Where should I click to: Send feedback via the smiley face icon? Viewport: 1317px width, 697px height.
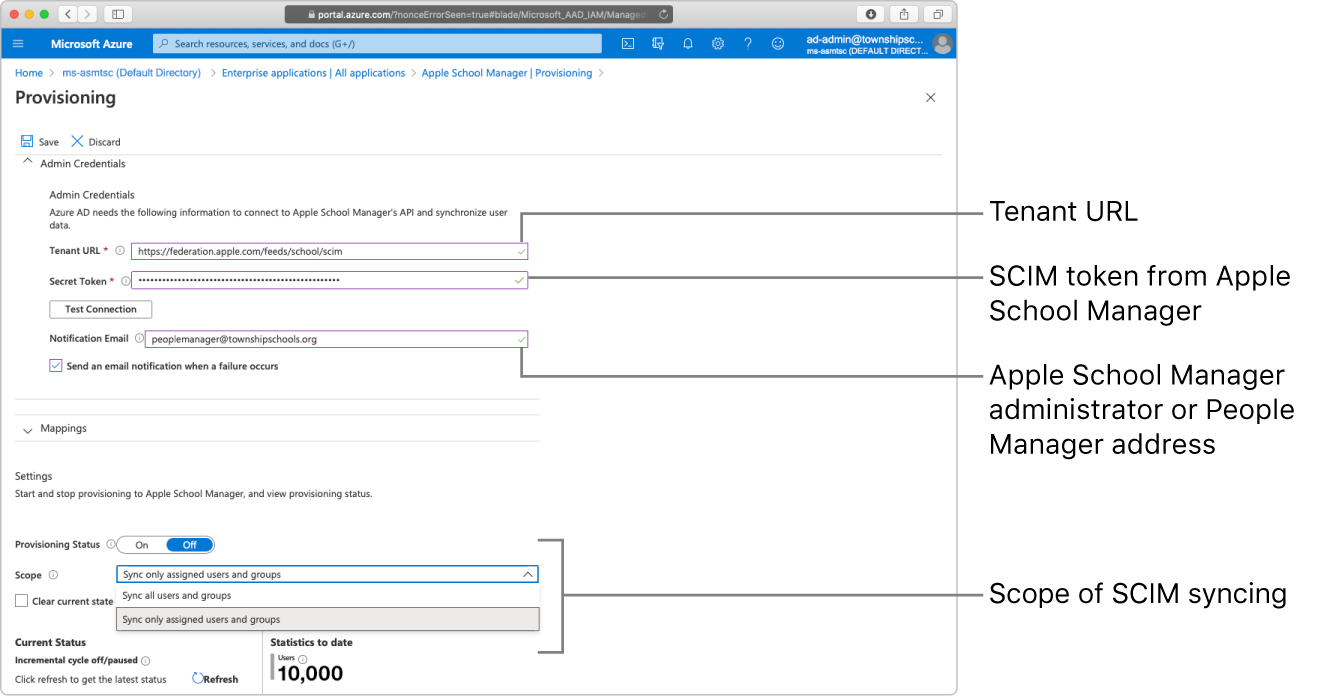(x=777, y=44)
